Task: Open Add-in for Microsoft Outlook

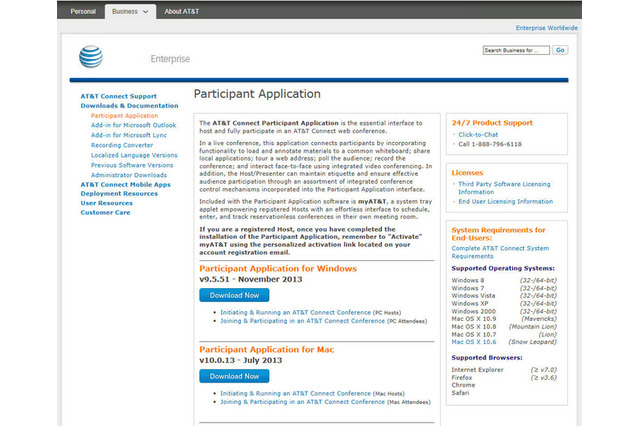Action: [133, 125]
